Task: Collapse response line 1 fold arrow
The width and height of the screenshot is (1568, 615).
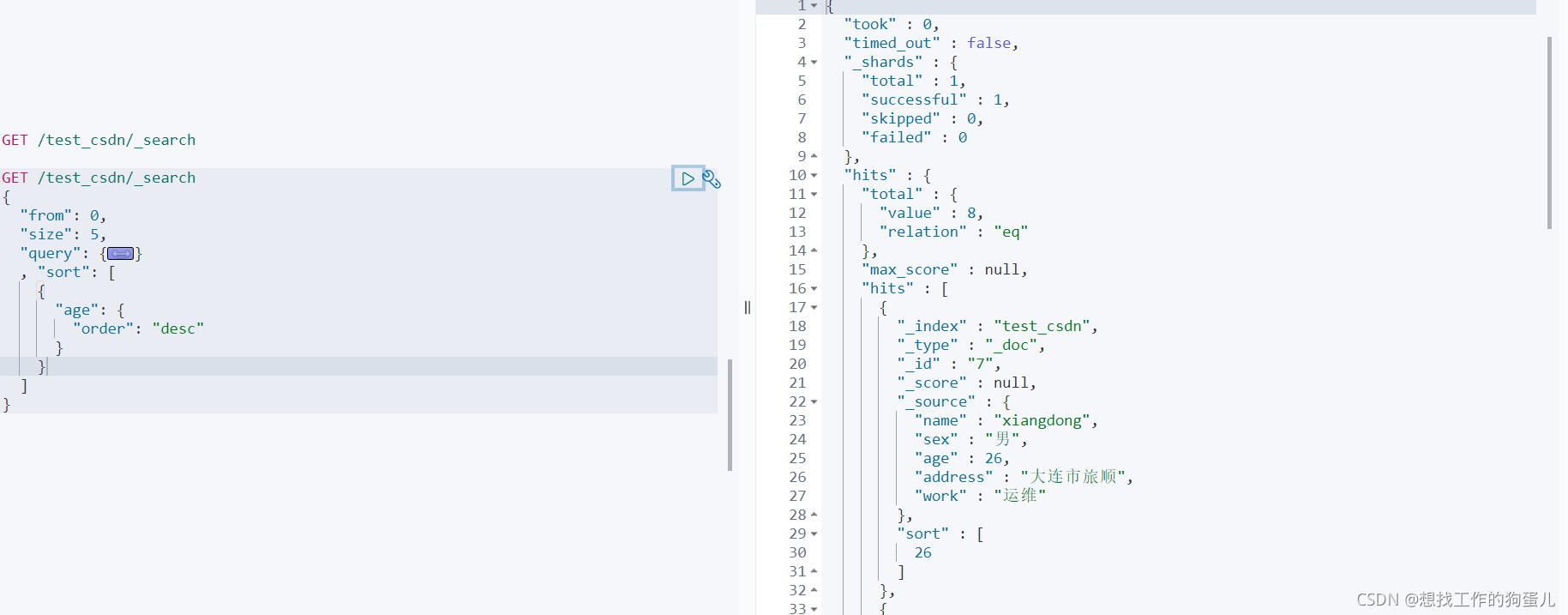Action: tap(814, 6)
